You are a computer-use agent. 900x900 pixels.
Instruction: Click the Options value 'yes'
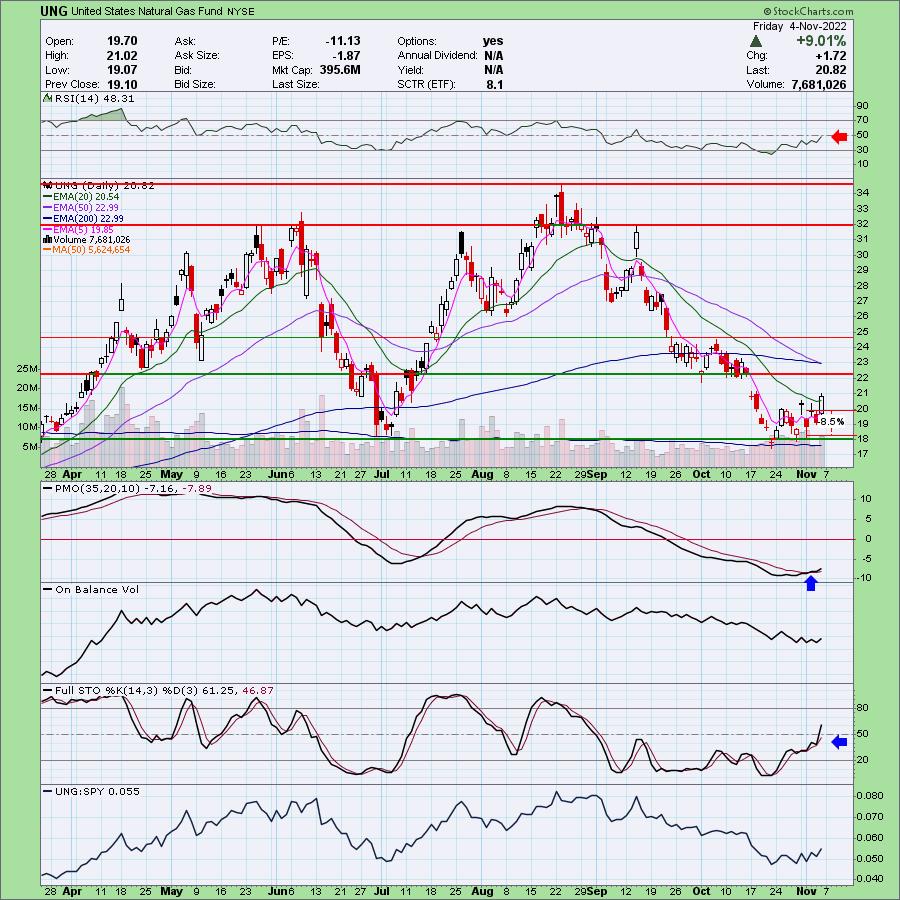(x=493, y=41)
